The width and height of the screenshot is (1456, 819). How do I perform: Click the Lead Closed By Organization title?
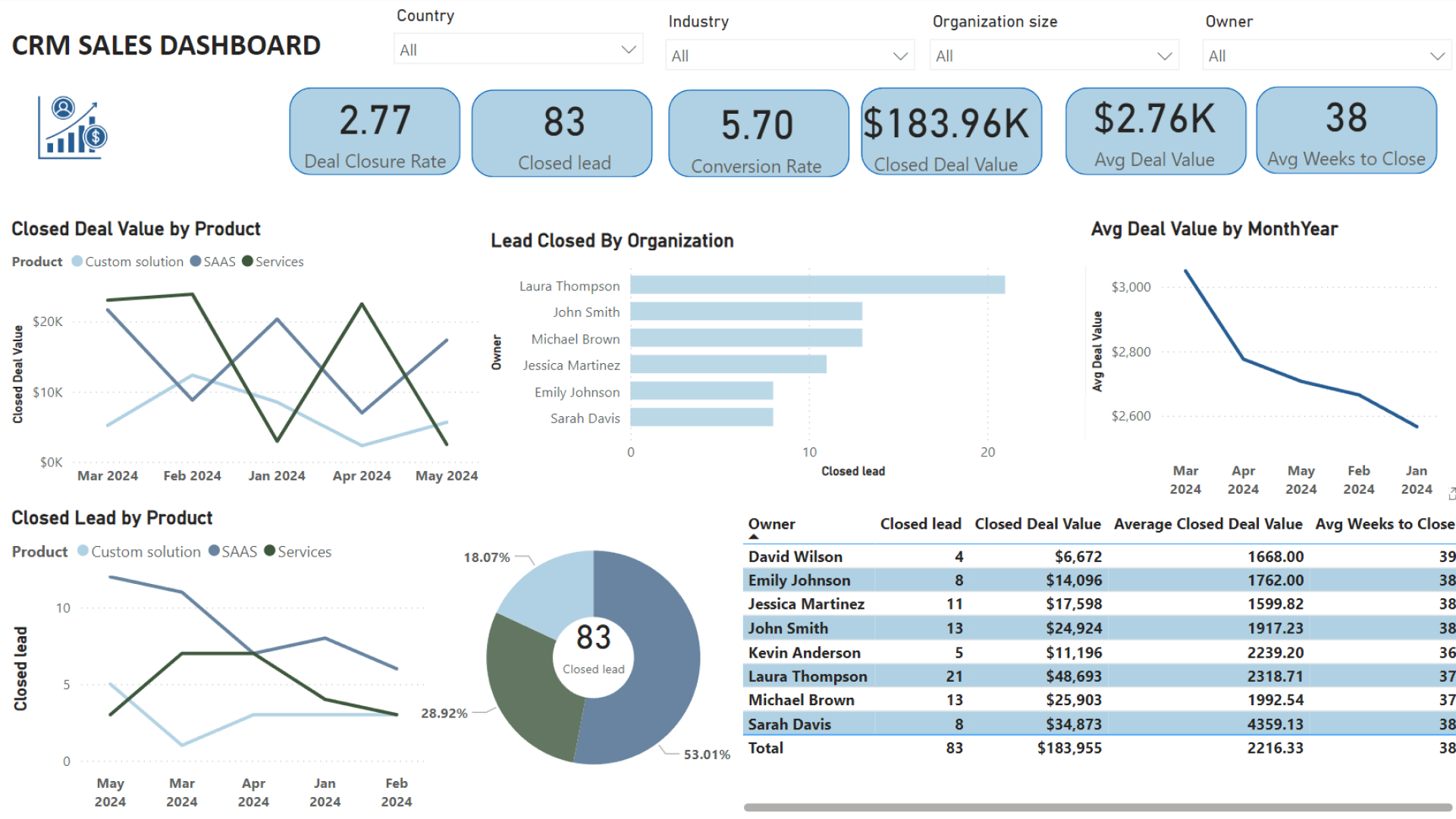(612, 241)
